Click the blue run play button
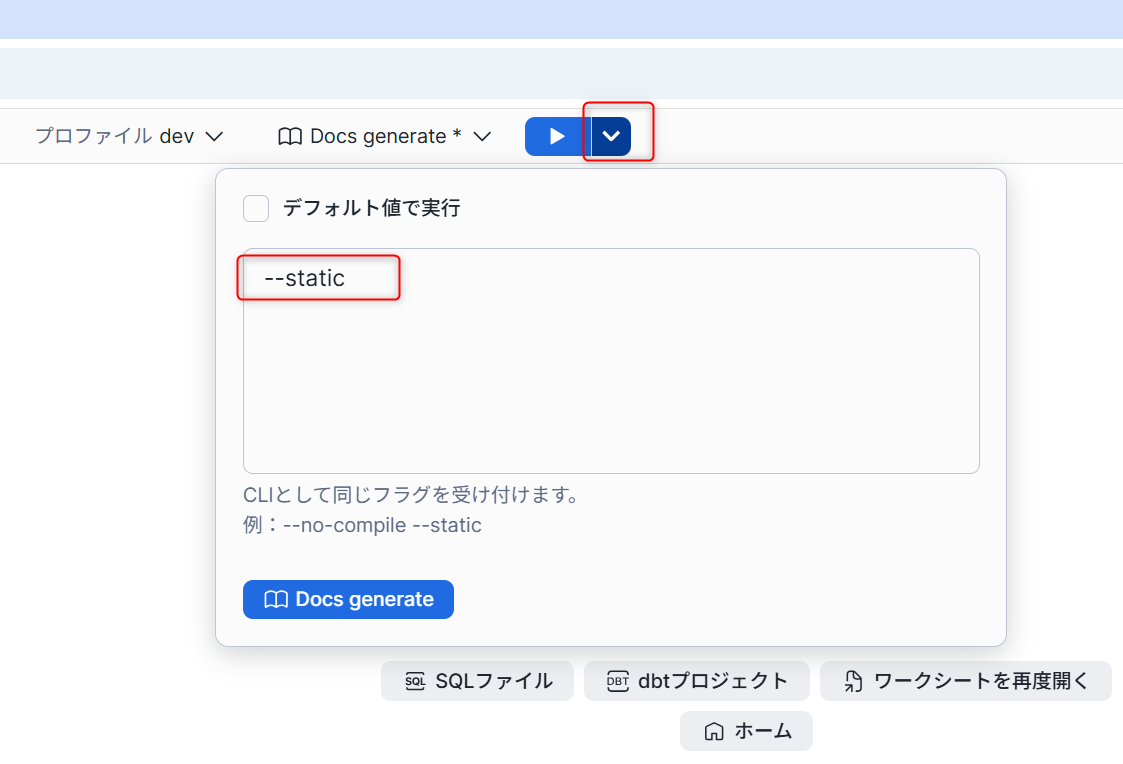 tap(557, 136)
